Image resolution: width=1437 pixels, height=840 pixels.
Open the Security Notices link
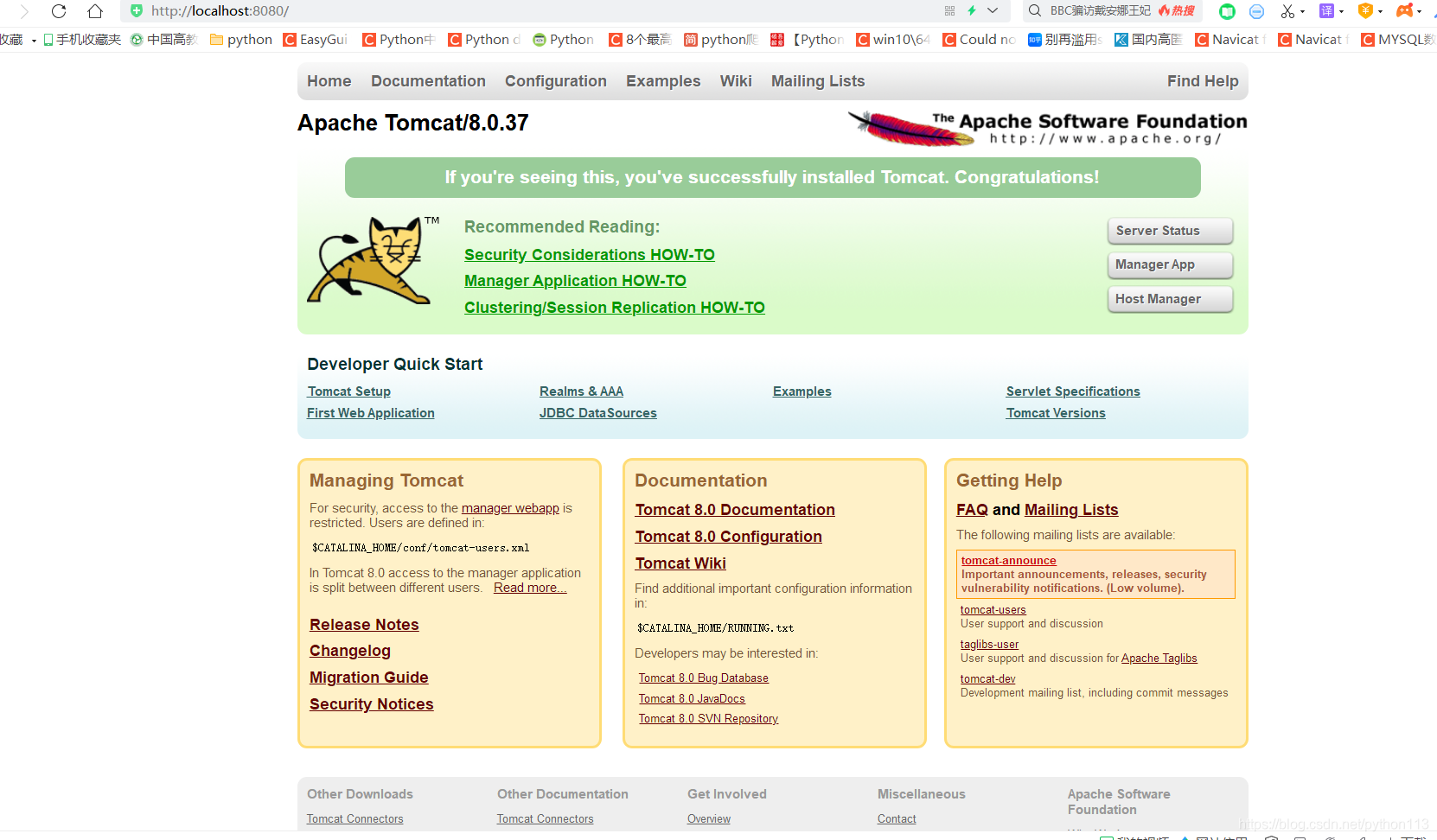372,704
